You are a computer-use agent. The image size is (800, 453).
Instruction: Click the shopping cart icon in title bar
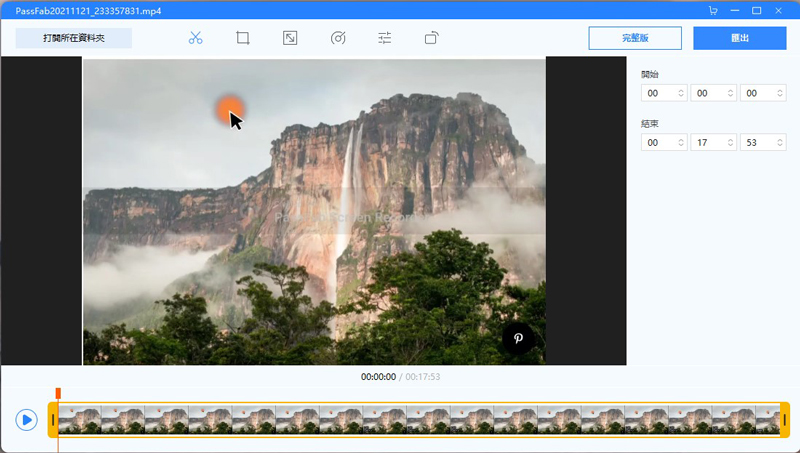(x=713, y=10)
